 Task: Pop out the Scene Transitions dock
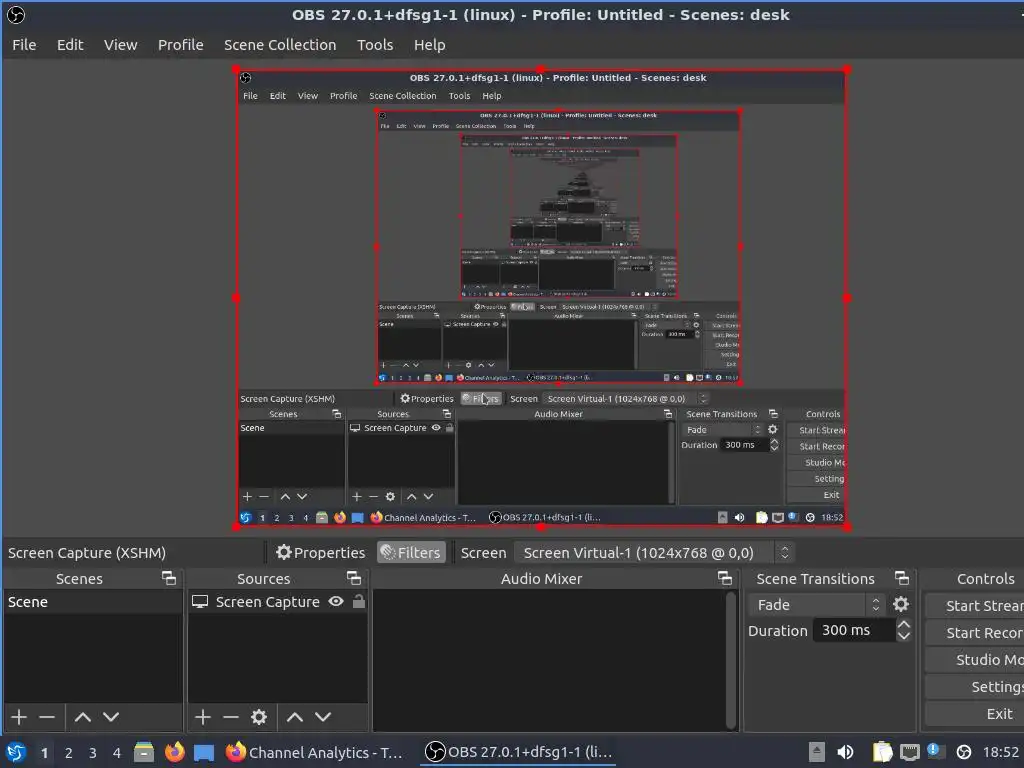[x=902, y=578]
